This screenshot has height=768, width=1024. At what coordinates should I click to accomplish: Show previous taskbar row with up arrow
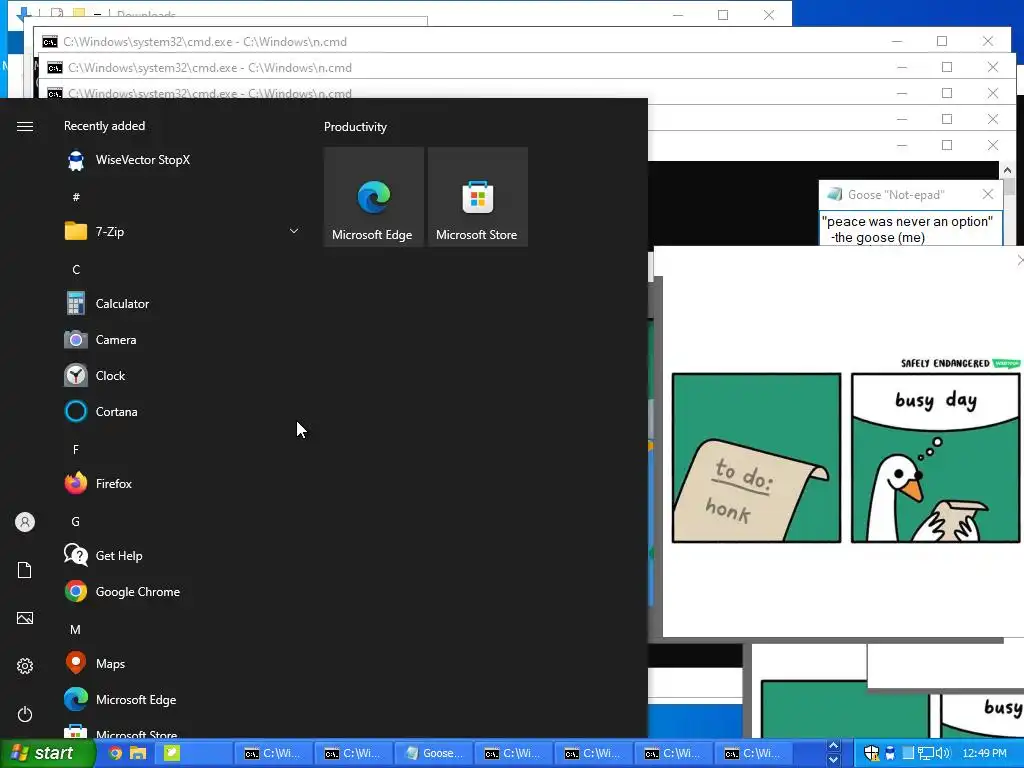pyautogui.click(x=833, y=746)
